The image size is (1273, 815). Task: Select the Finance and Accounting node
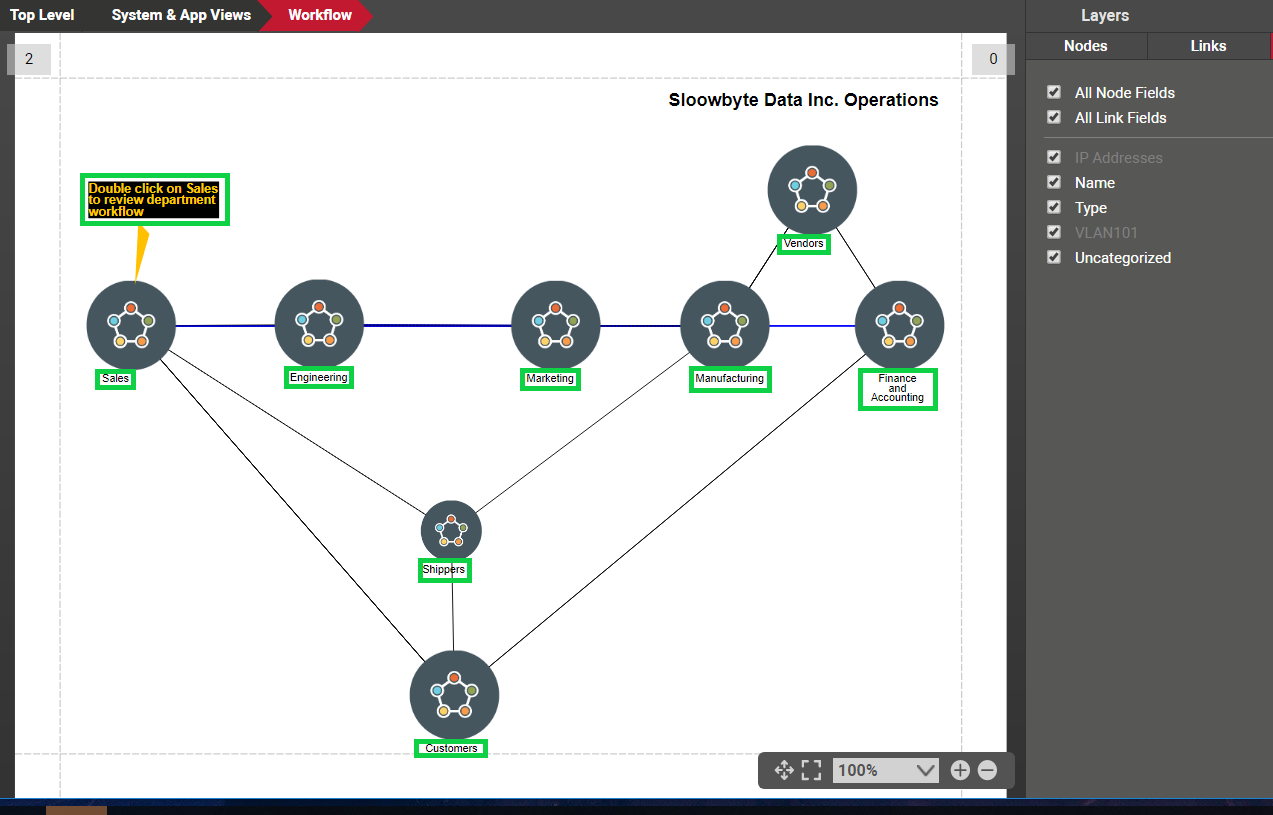(x=899, y=325)
